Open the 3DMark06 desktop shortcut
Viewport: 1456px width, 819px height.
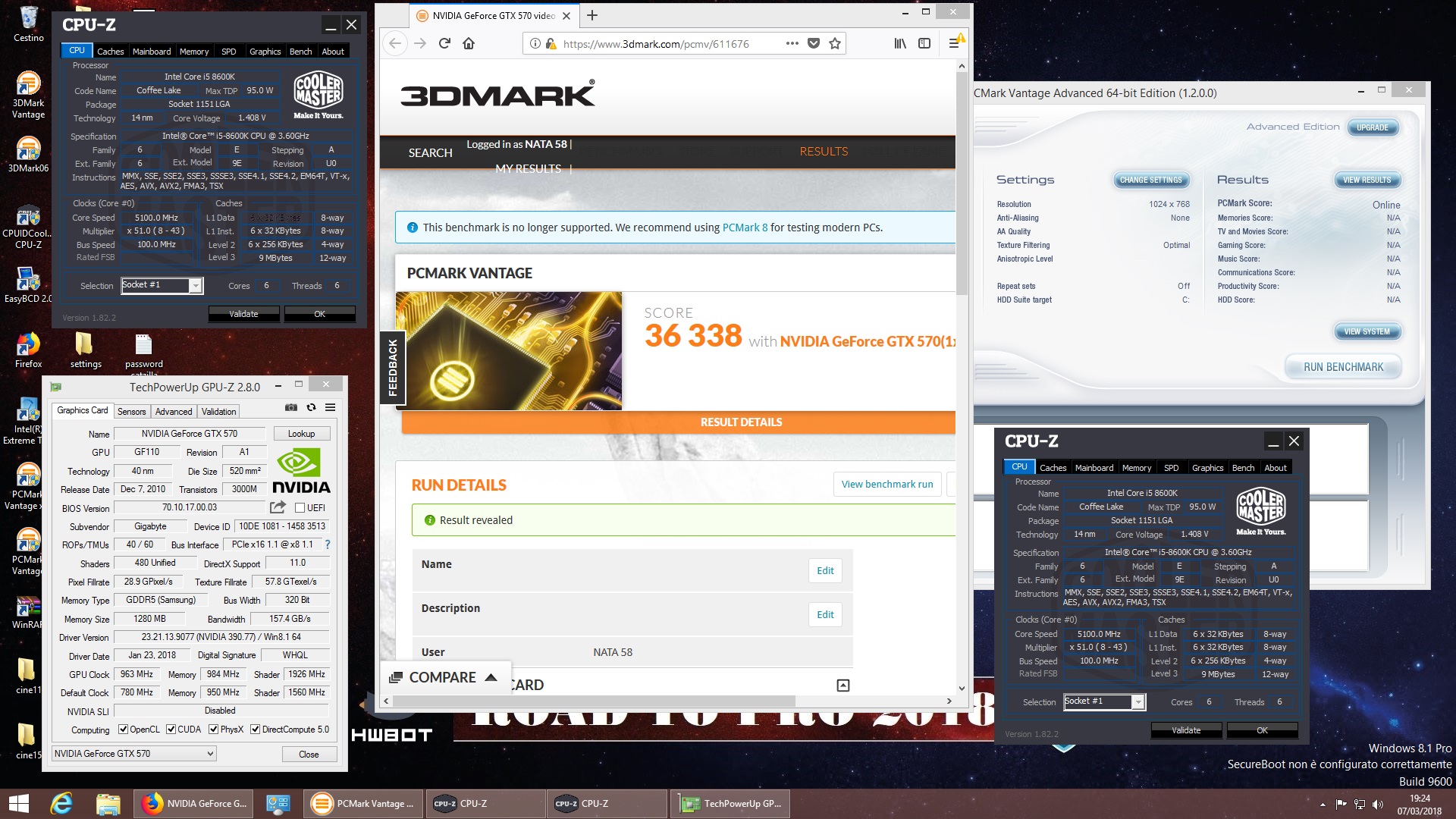point(28,155)
